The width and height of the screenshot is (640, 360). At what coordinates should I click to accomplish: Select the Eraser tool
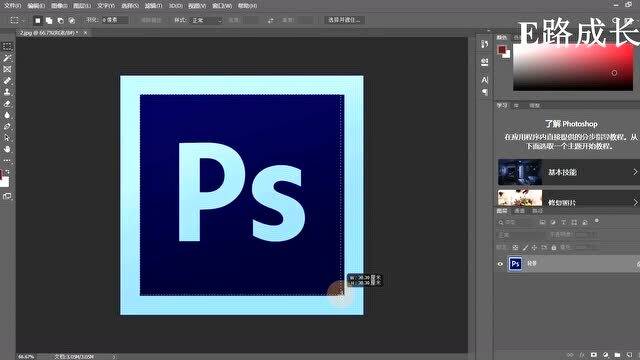point(7,104)
